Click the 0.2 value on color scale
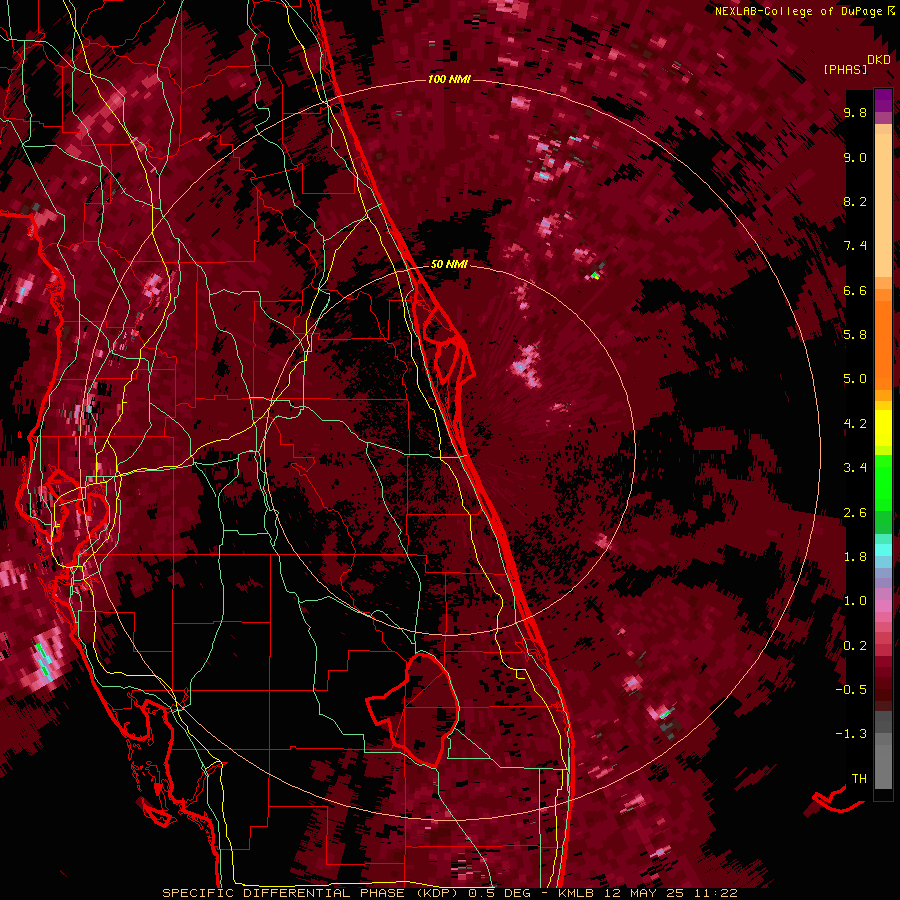 (855, 646)
